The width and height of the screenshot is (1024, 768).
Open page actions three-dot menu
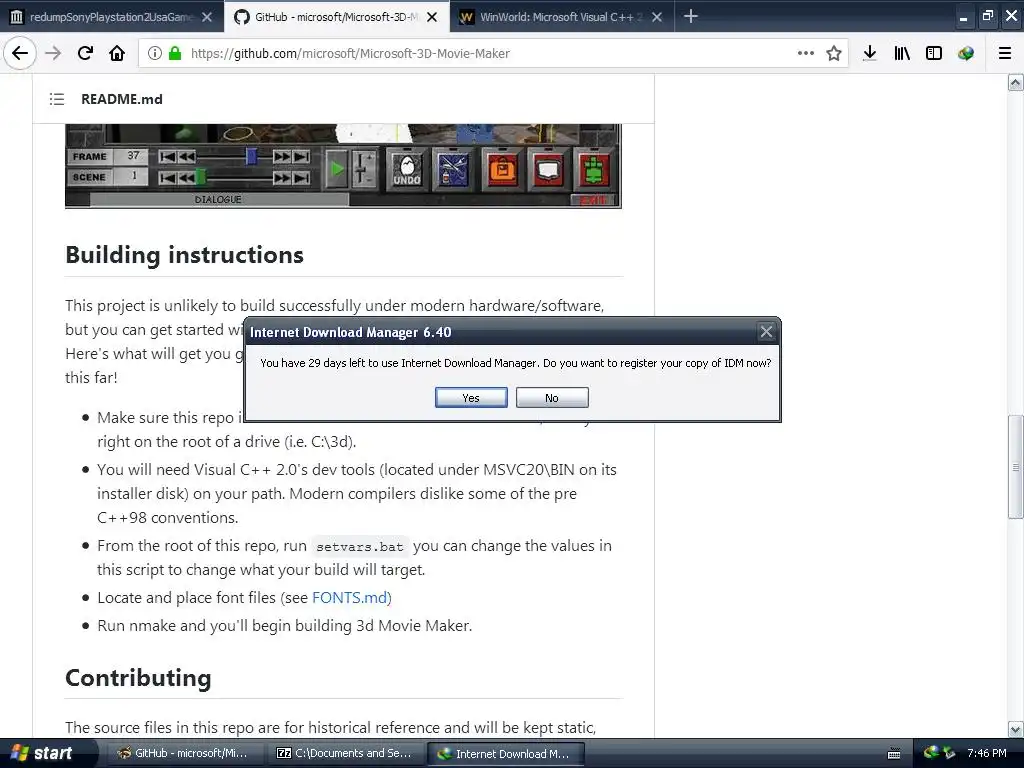pos(806,53)
